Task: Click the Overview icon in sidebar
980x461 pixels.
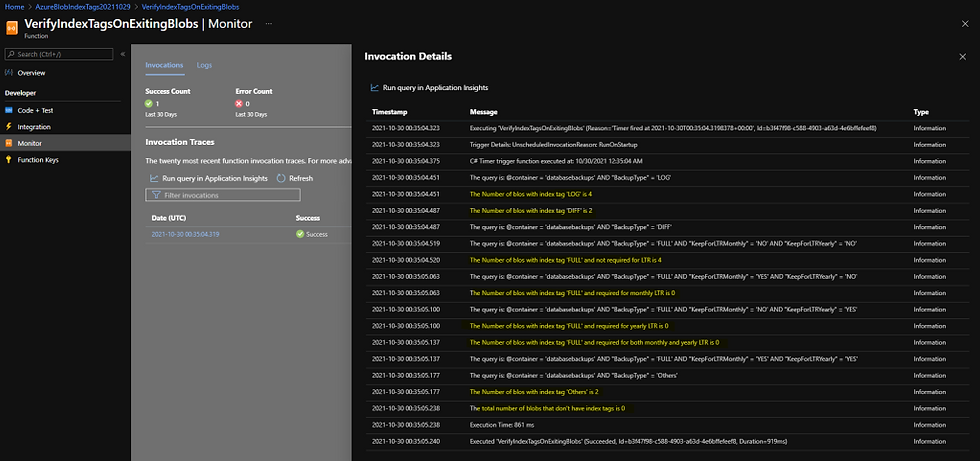Action: (x=9, y=72)
